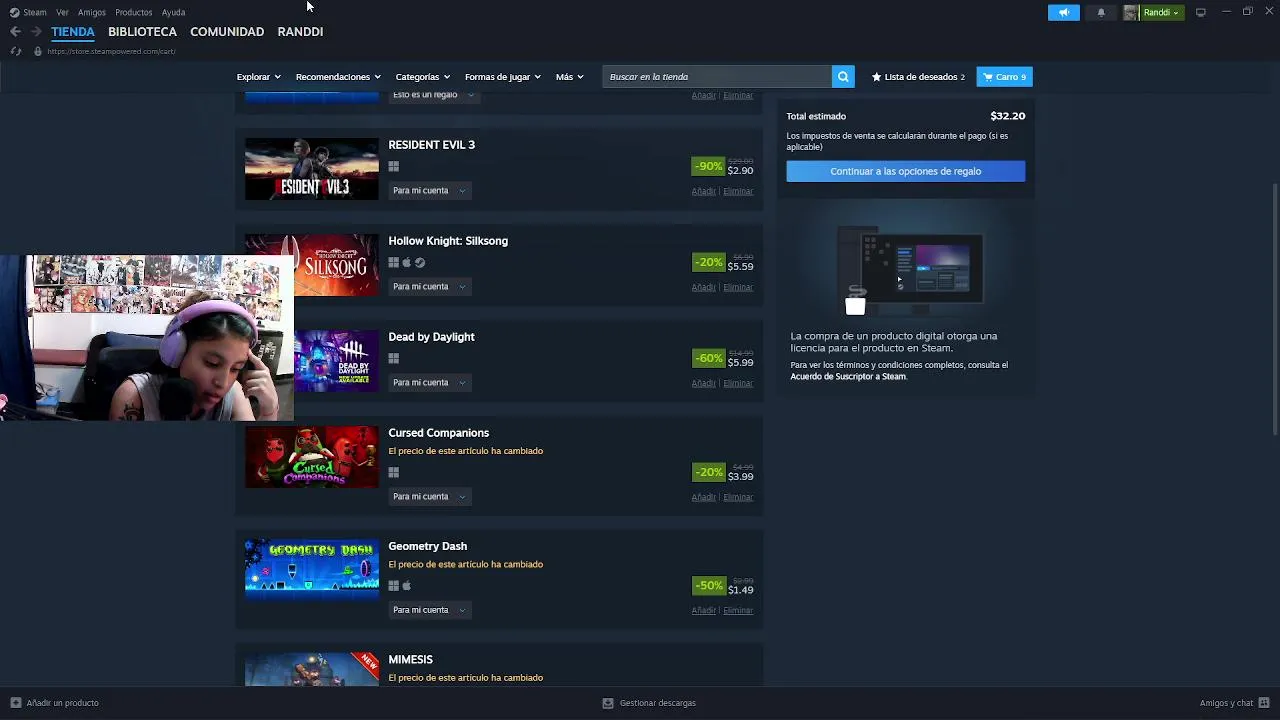Click the Resident Evil 3 thumbnail
The image size is (1280, 720).
point(312,168)
